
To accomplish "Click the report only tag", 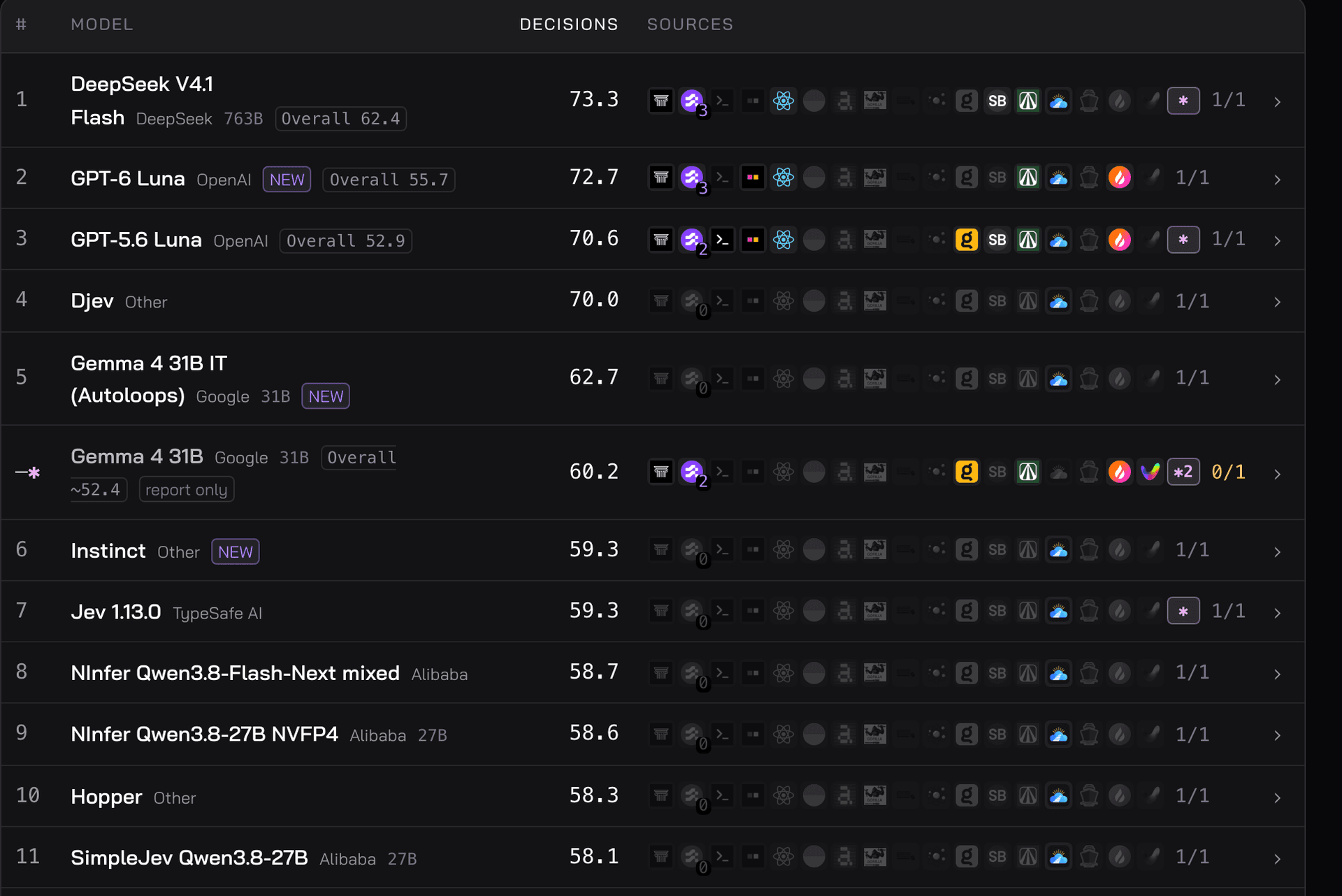I will (187, 490).
